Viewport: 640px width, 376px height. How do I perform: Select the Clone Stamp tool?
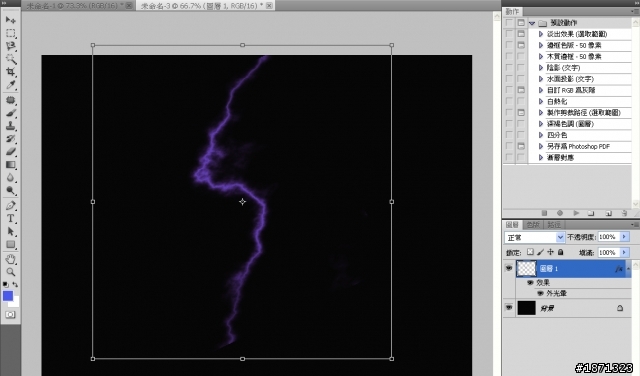point(11,126)
